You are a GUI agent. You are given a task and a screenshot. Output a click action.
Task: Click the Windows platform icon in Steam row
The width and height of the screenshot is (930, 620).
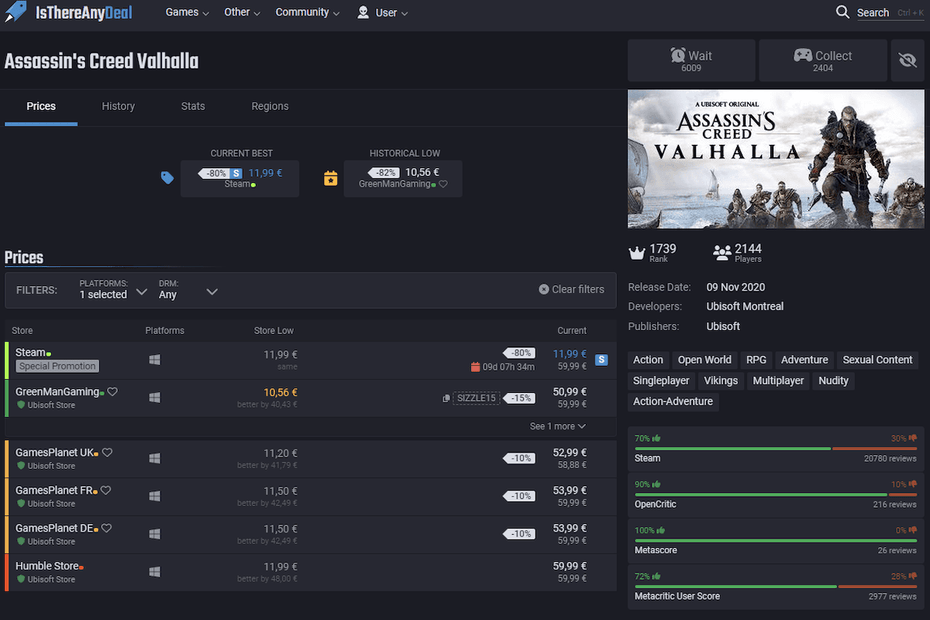point(155,360)
